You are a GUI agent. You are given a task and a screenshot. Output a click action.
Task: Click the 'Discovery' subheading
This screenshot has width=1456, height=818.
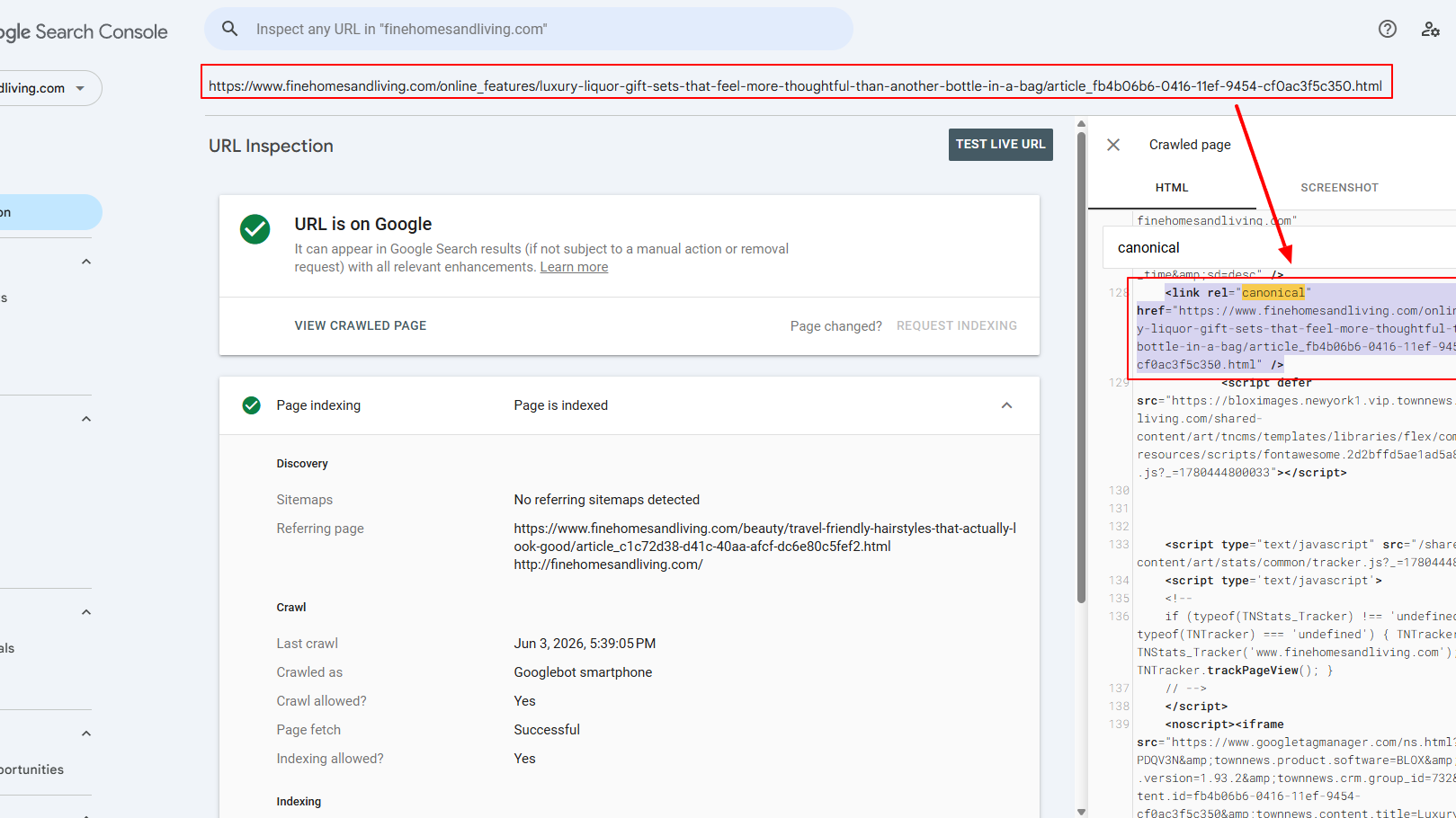(x=302, y=464)
